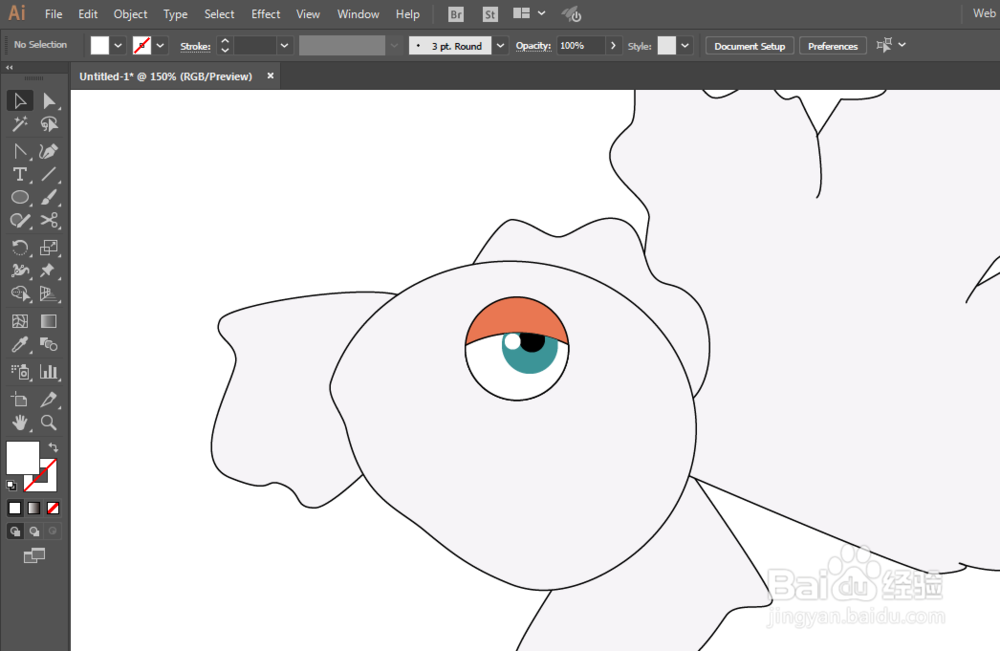Screen dimensions: 1000x651
Task: Select the Magic Wand tool
Action: pyautogui.click(x=20, y=124)
